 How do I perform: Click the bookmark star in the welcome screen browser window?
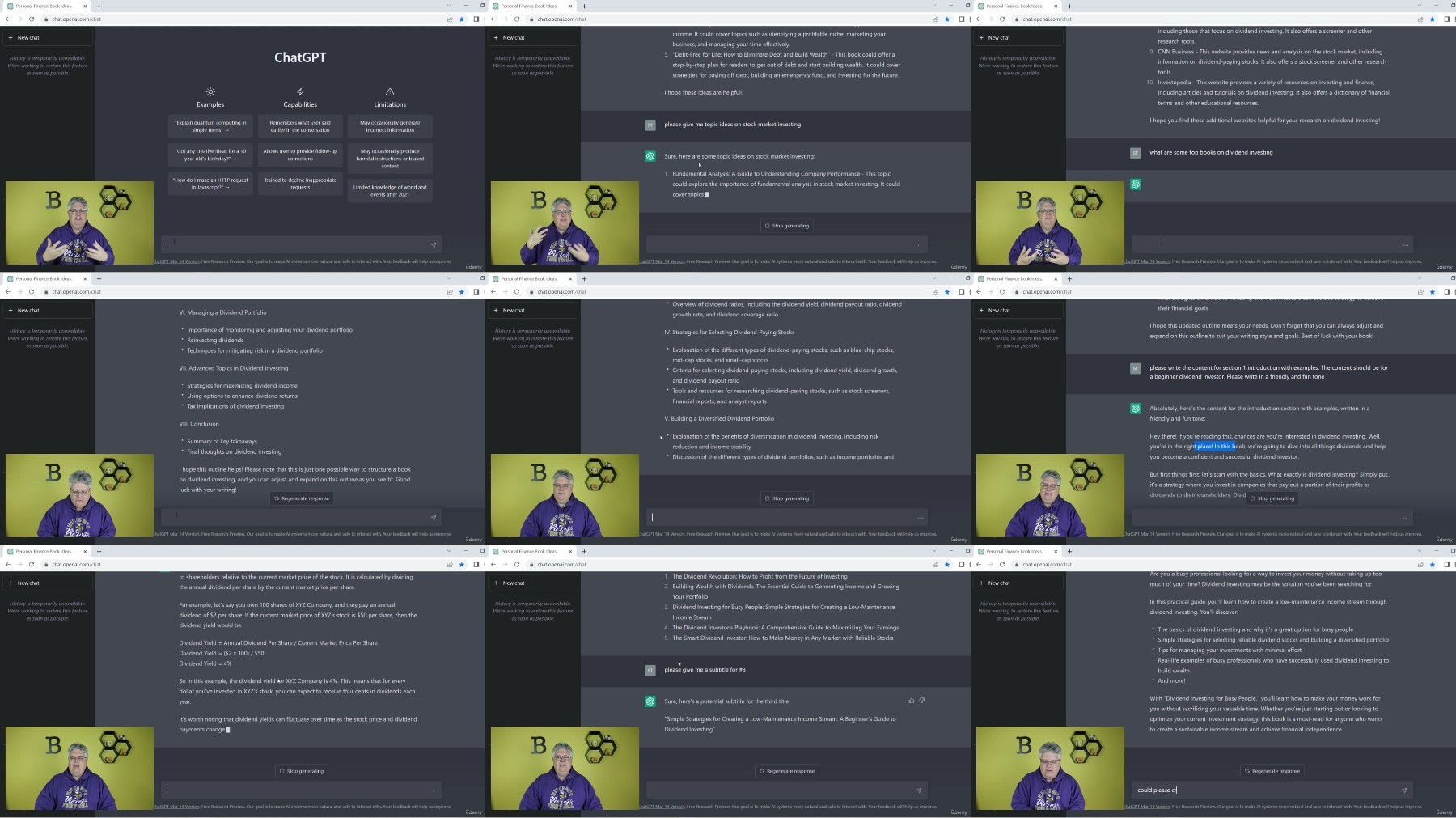pyautogui.click(x=462, y=19)
